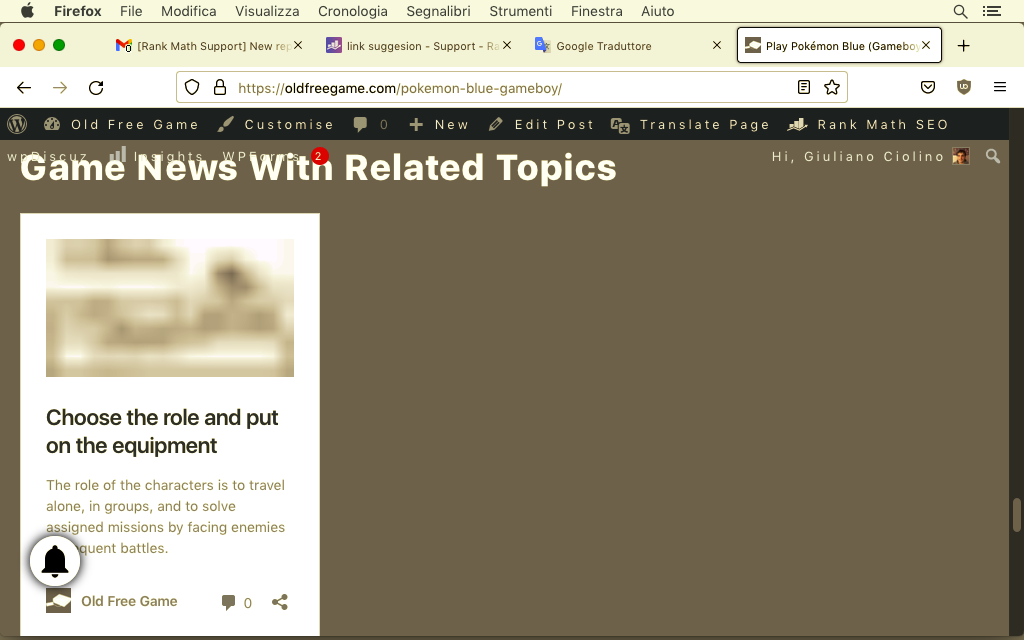Viewport: 1024px width, 640px height.
Task: Open the Firefox application menu
Action: coord(77,11)
